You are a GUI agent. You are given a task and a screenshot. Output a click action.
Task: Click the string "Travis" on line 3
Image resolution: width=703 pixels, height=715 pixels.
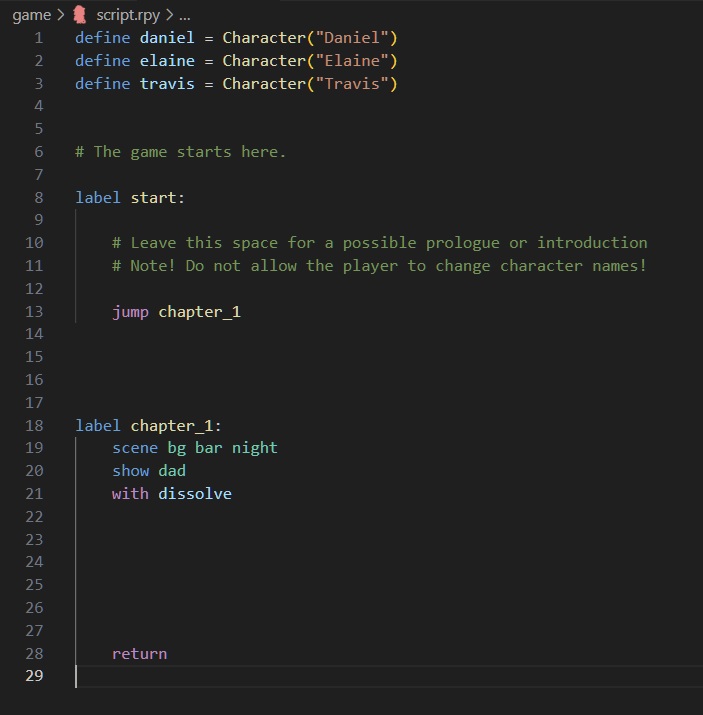coord(352,84)
